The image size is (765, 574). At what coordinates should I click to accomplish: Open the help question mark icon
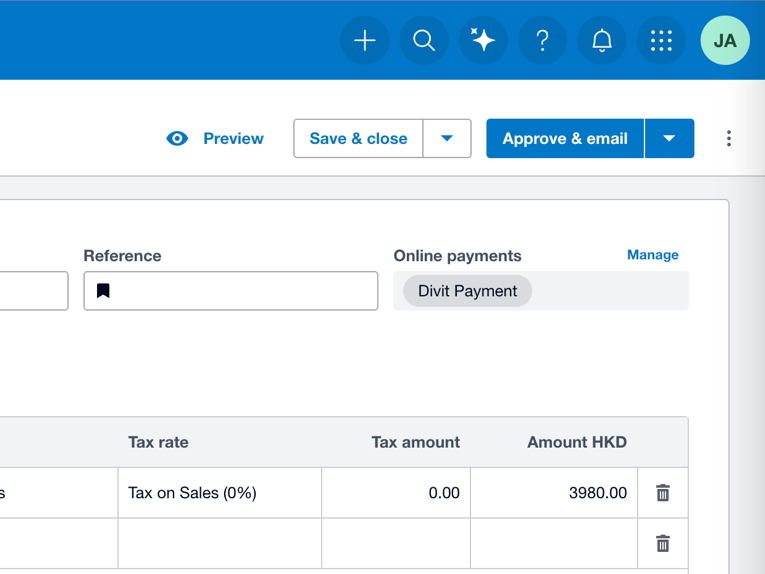coord(543,40)
